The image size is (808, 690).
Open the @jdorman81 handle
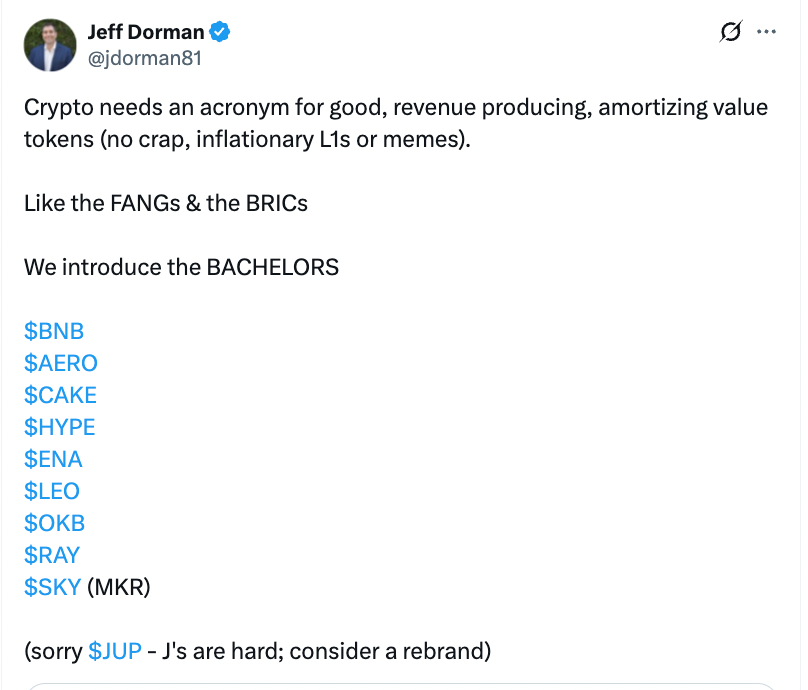click(144, 58)
